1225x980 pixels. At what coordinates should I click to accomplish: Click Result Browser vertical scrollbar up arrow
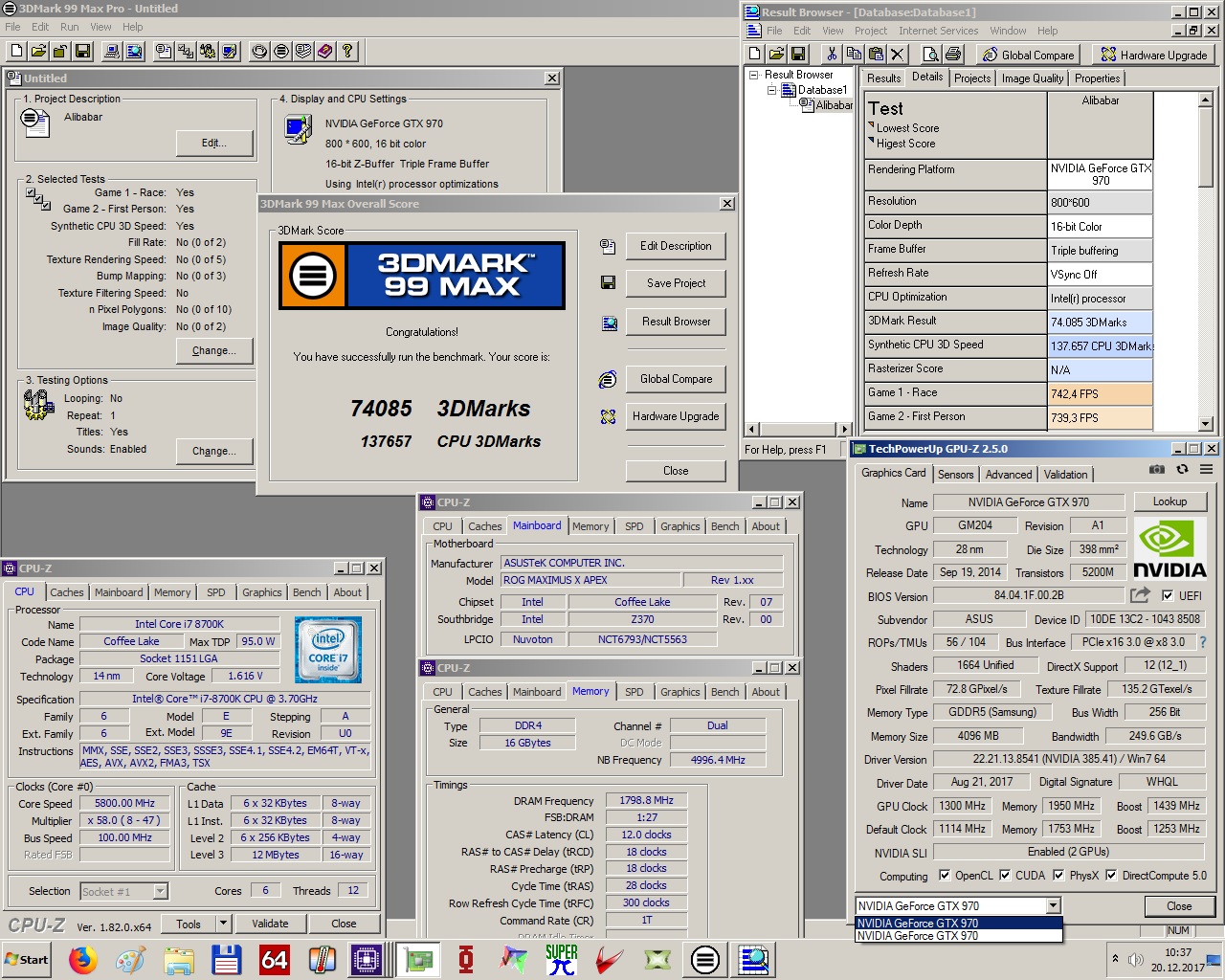1206,100
